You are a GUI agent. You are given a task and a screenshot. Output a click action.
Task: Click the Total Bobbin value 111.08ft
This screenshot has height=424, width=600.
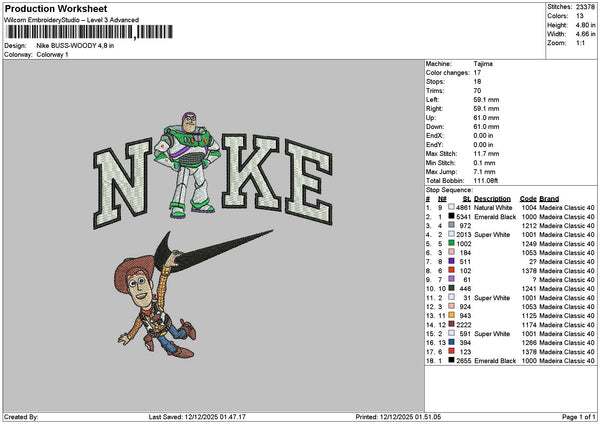486,181
